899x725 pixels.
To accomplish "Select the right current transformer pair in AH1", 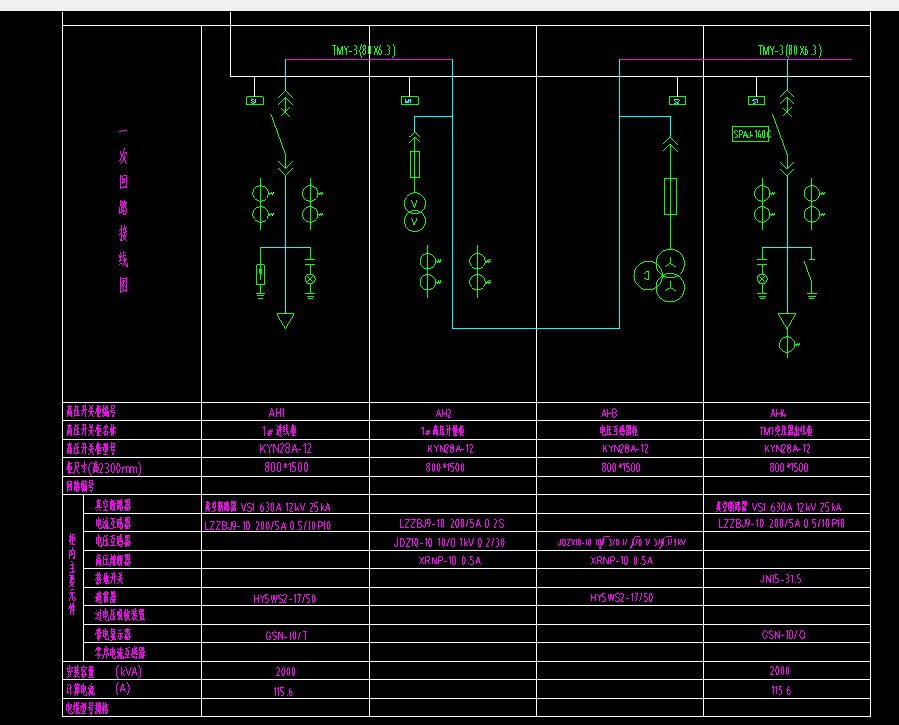I will 311,203.
